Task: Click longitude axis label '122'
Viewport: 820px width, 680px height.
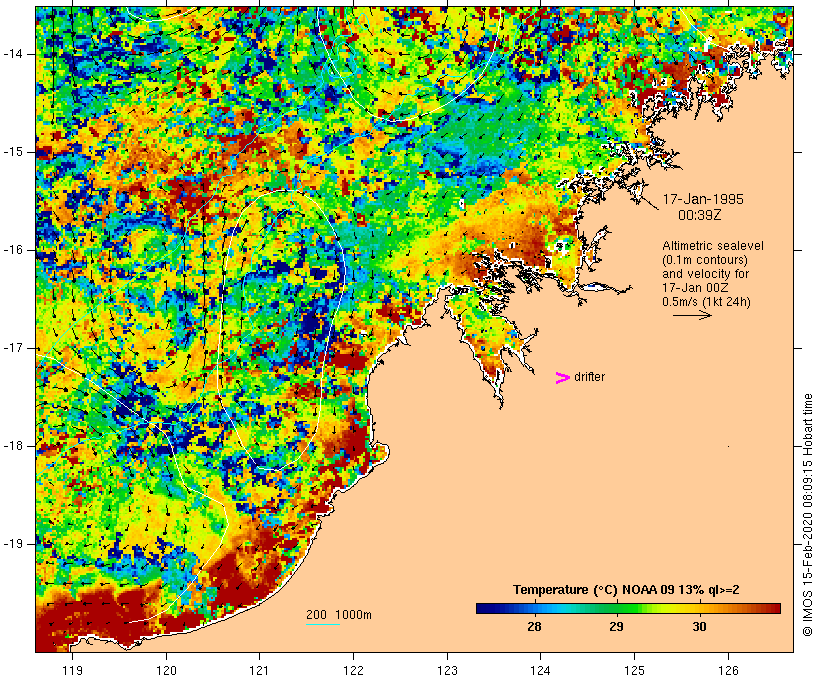Action: (x=354, y=670)
